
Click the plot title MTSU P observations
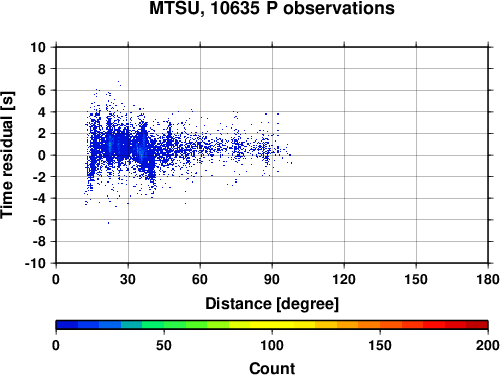(x=272, y=8)
